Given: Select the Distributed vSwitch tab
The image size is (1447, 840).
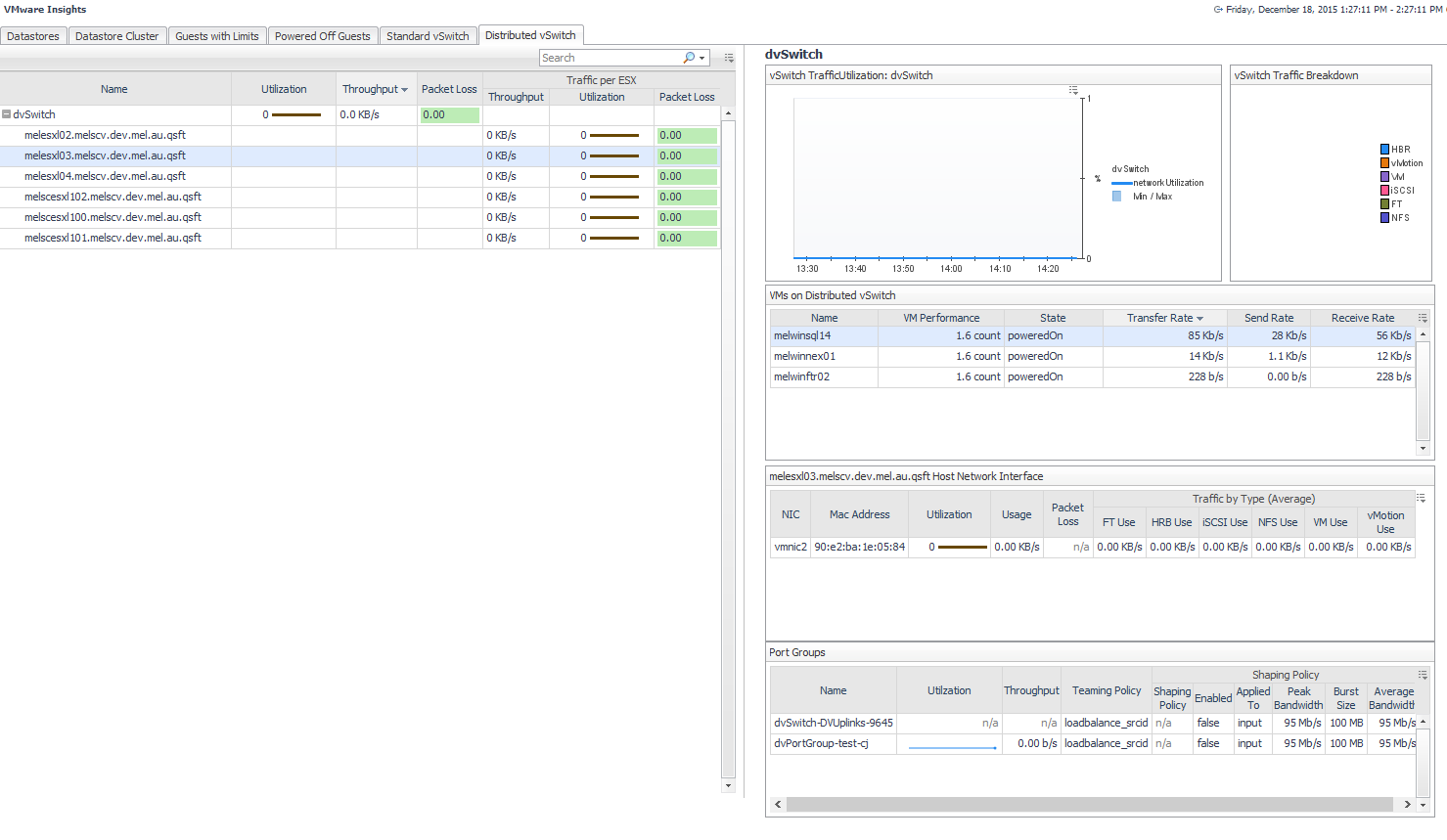Looking at the screenshot, I should [530, 35].
